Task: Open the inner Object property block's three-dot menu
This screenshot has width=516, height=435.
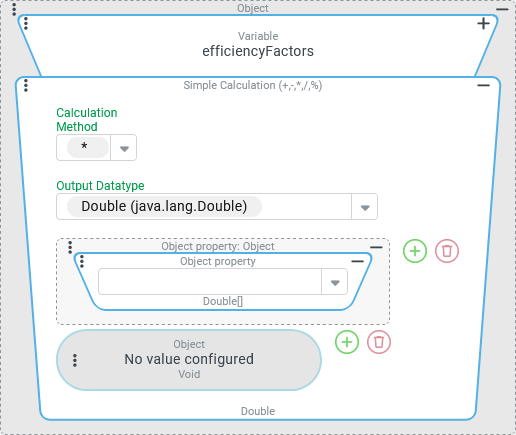Action: click(82, 261)
